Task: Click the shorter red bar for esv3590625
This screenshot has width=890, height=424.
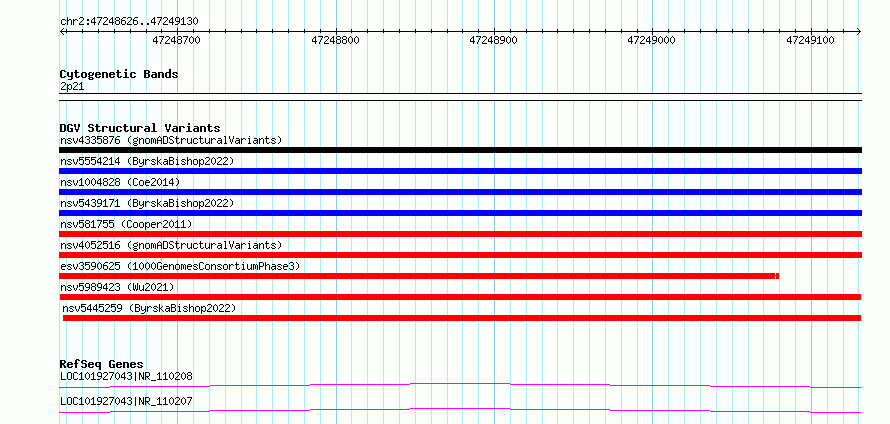Action: click(419, 276)
